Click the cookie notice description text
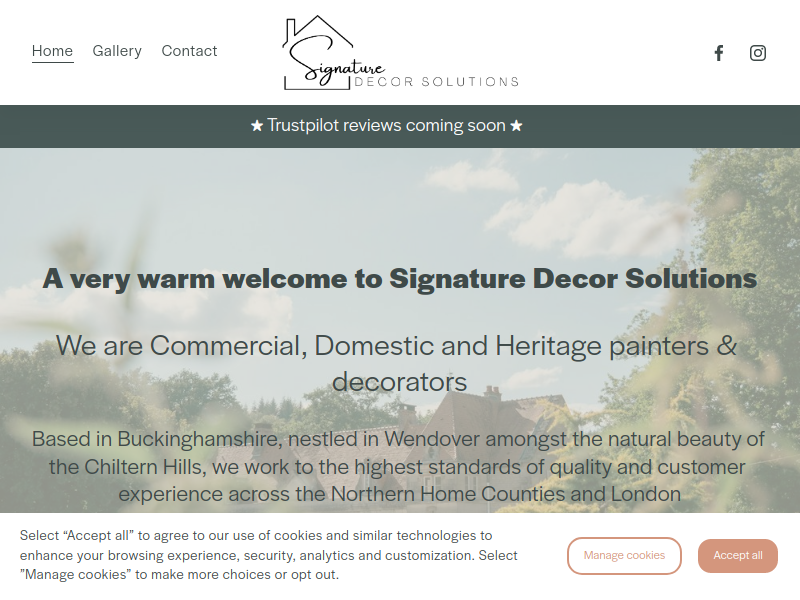The height and width of the screenshot is (600, 800). tap(268, 555)
